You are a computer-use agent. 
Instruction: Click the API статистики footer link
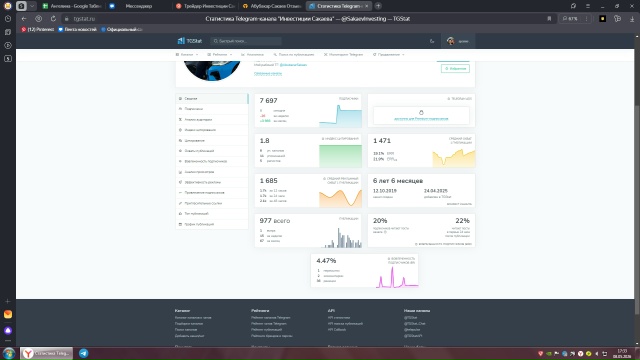point(339,318)
